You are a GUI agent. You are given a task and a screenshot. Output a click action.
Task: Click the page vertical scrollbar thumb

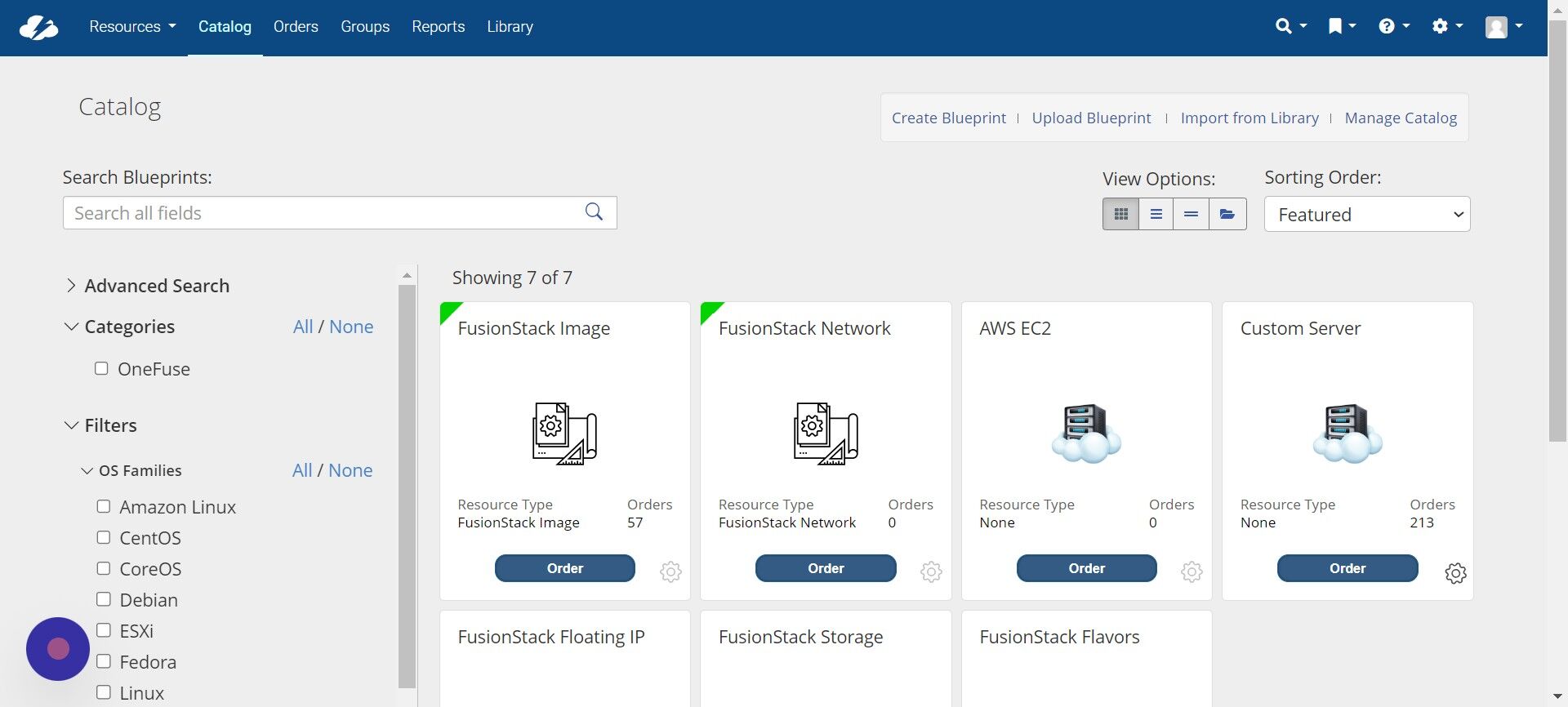point(1557,230)
